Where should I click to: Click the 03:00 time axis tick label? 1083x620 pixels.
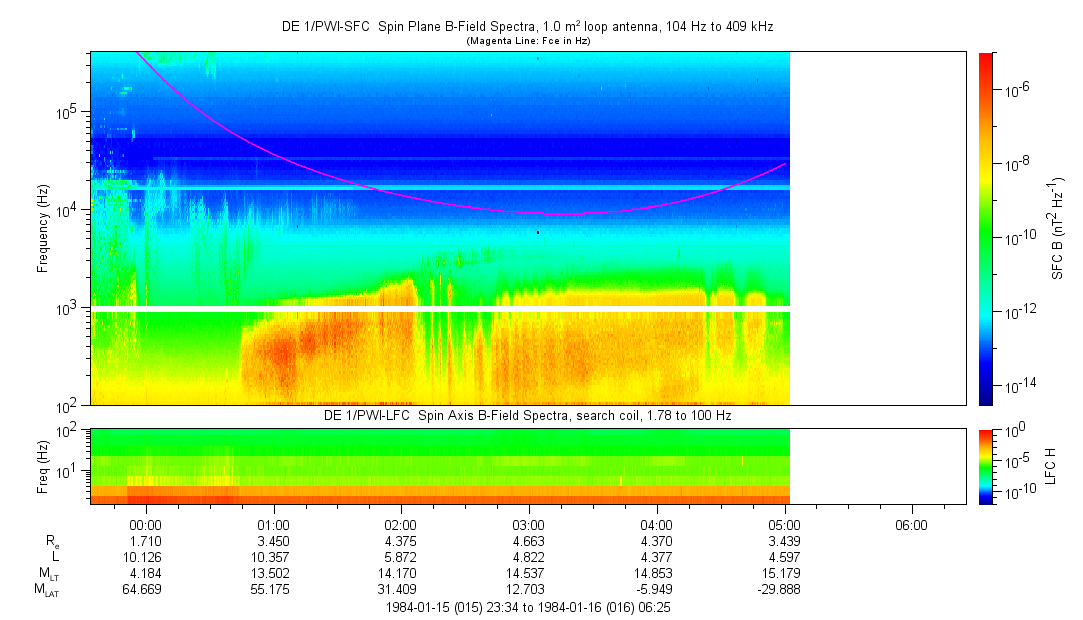(x=528, y=524)
